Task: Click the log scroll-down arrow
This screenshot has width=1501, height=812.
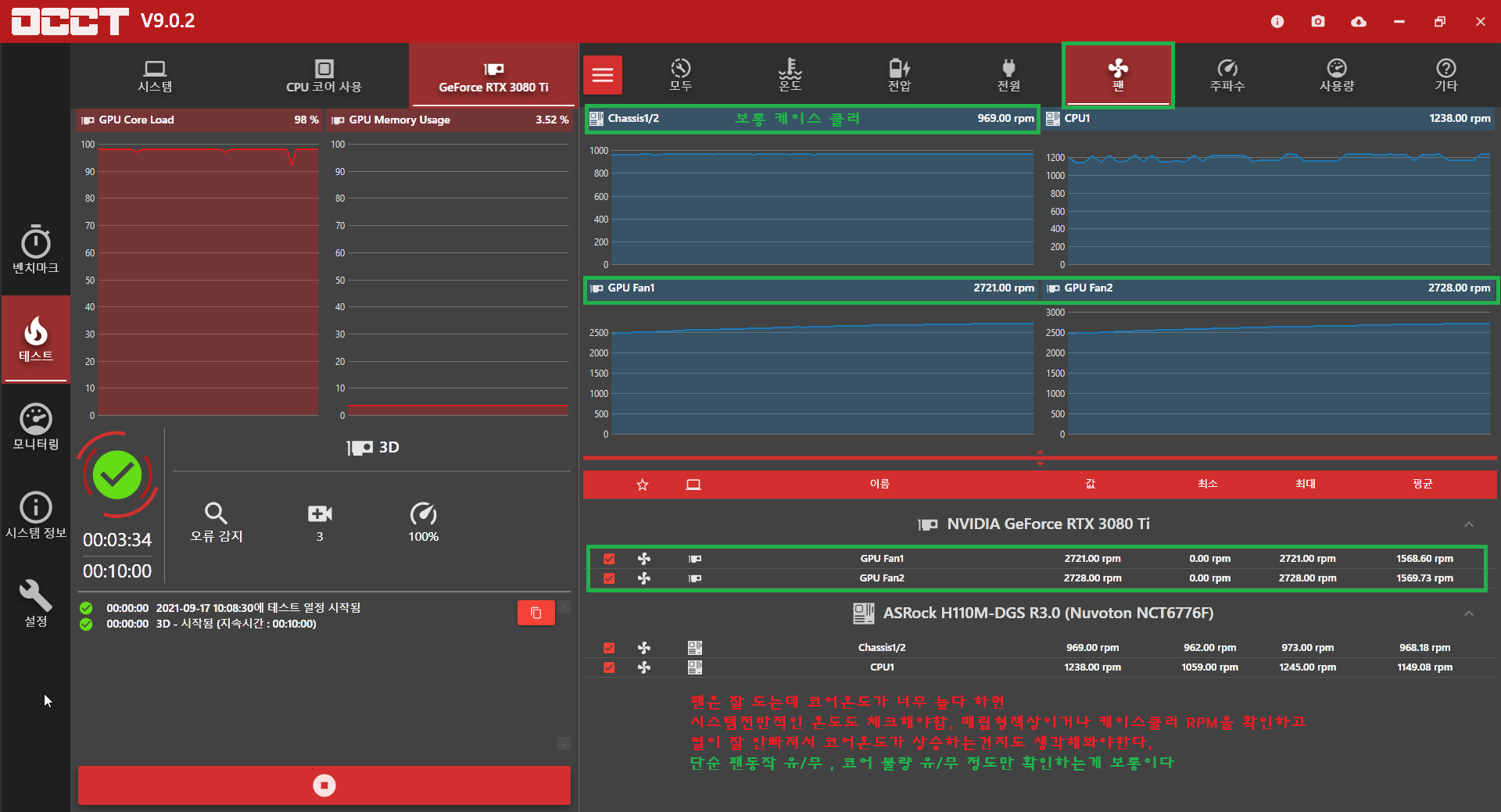Action: click(564, 743)
